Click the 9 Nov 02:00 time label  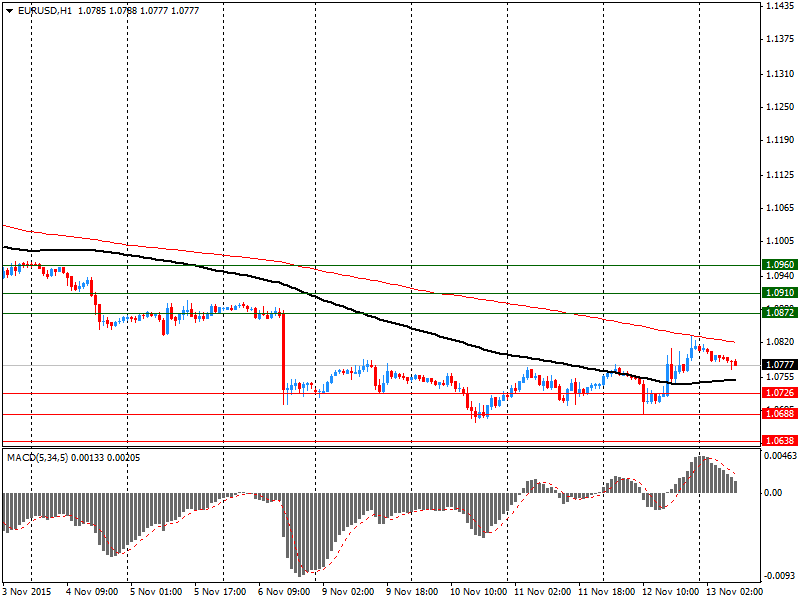click(x=348, y=591)
